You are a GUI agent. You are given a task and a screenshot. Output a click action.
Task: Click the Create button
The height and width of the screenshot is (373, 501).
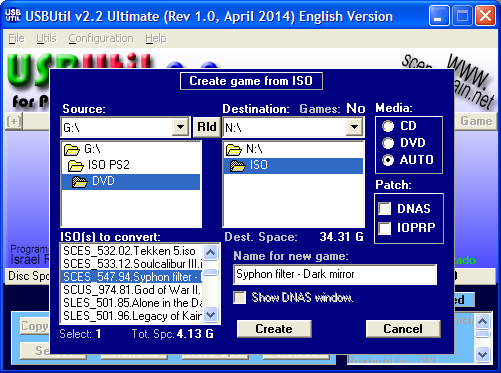(274, 329)
